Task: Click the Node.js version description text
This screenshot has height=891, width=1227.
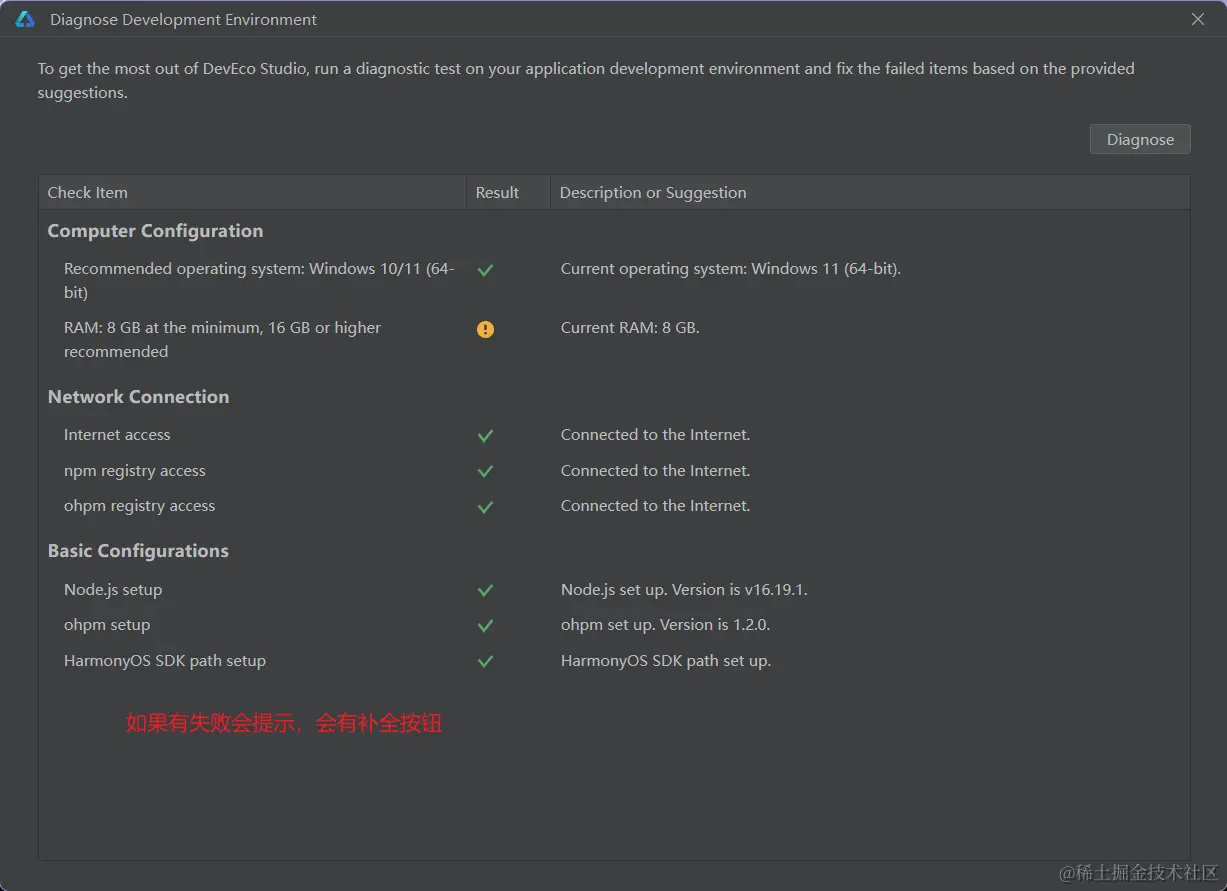Action: 684,590
